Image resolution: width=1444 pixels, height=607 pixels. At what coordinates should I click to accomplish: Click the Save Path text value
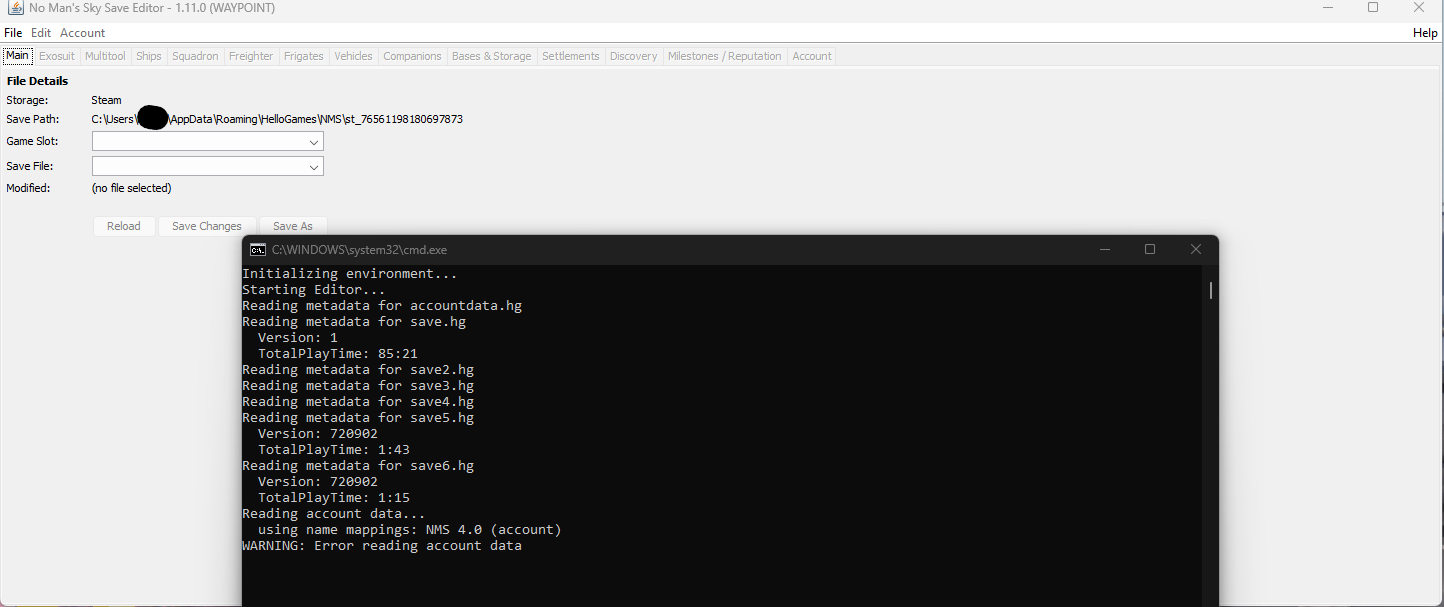[x=277, y=119]
